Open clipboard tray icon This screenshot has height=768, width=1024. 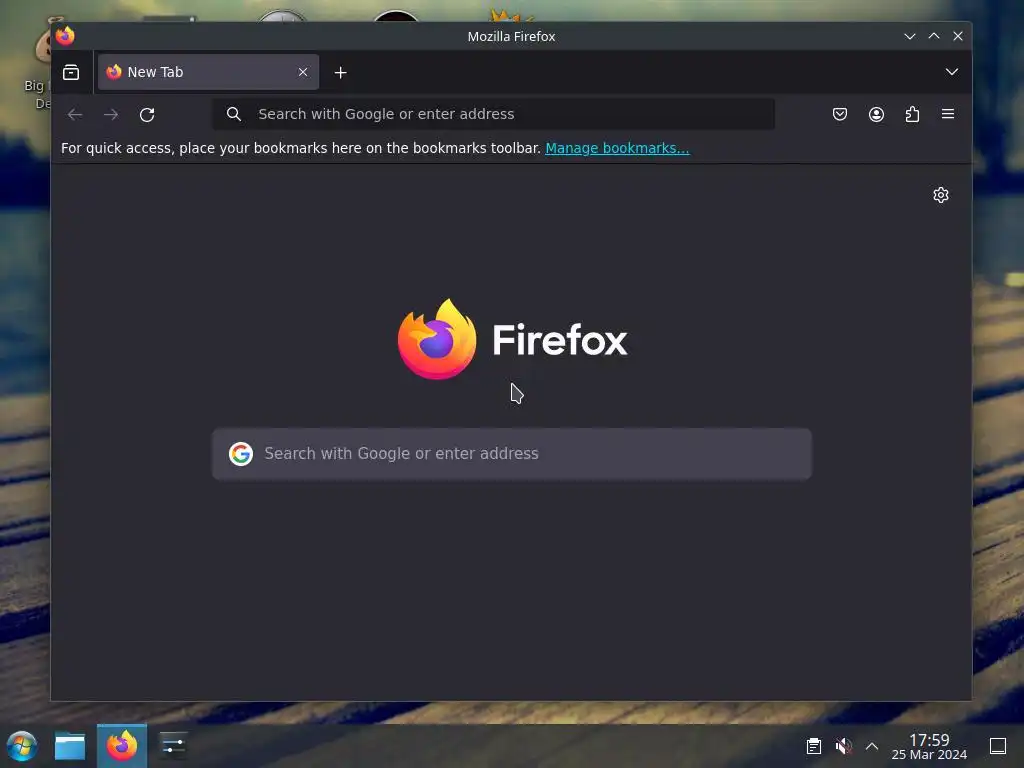coord(814,746)
